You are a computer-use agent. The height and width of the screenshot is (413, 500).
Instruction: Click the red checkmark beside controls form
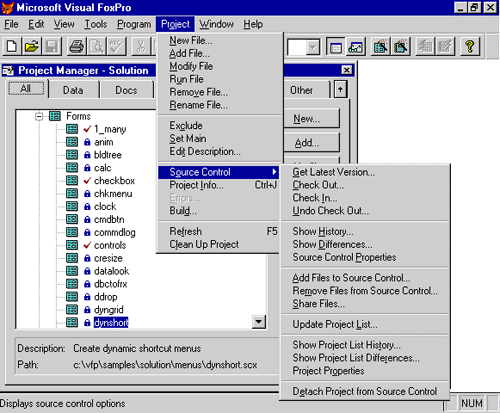(x=87, y=245)
